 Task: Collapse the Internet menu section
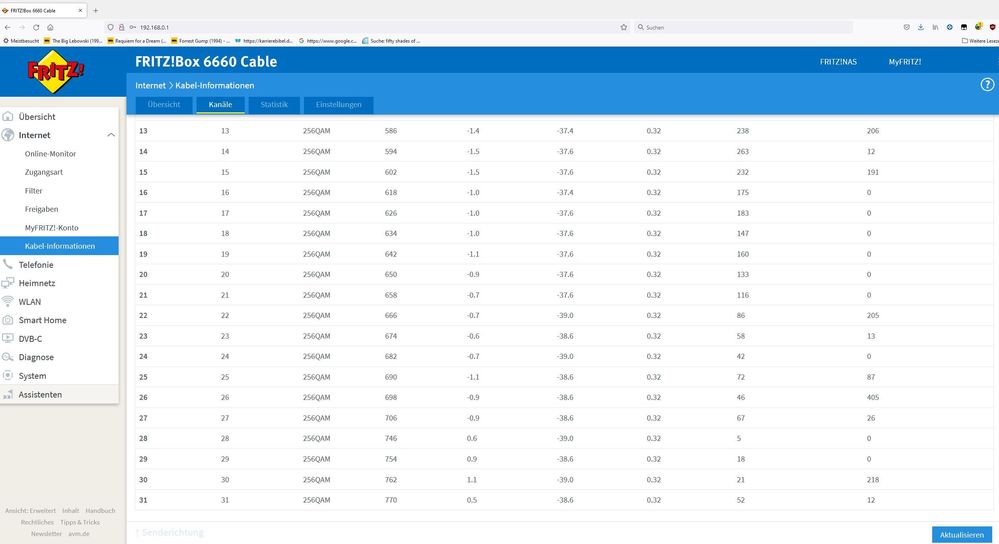pos(110,135)
